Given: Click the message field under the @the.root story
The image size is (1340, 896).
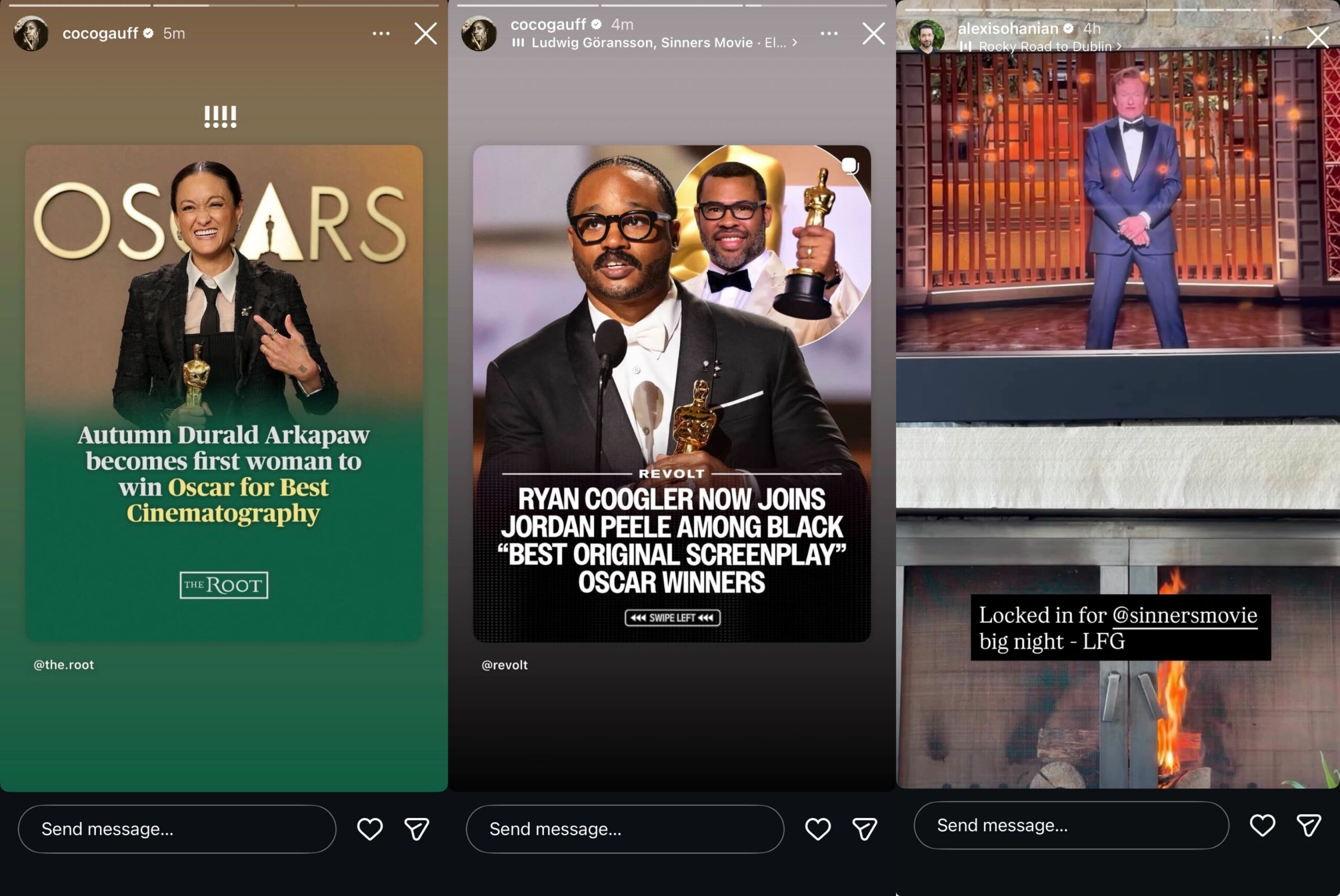Looking at the screenshot, I should (x=177, y=829).
